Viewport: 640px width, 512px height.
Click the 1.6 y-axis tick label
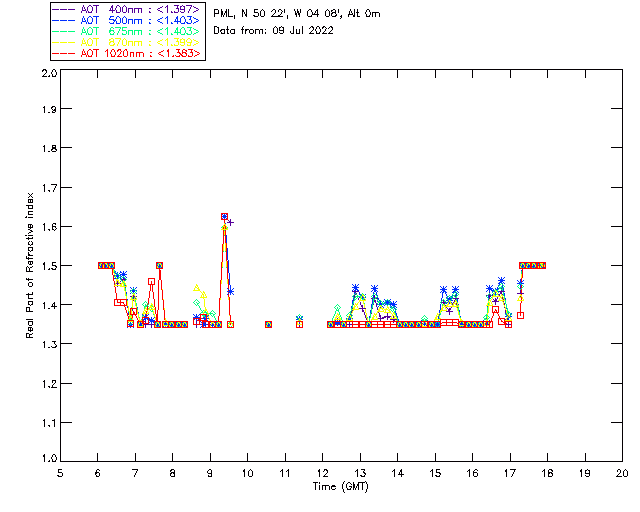pyautogui.click(x=49, y=227)
